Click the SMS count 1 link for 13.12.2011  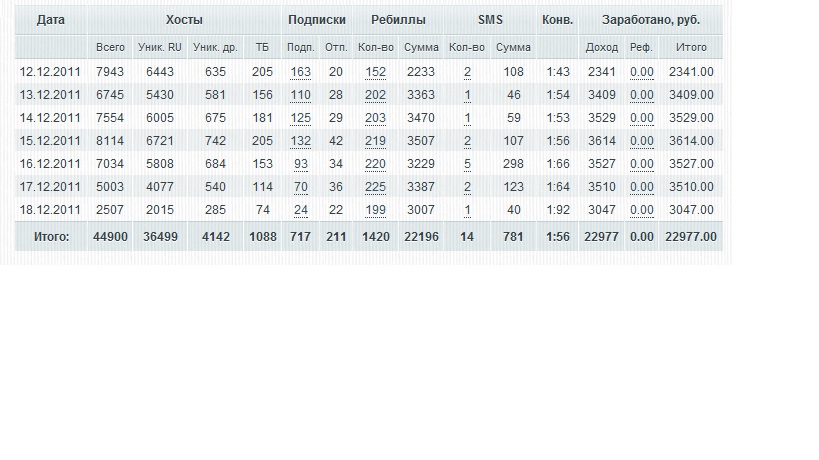point(467,95)
